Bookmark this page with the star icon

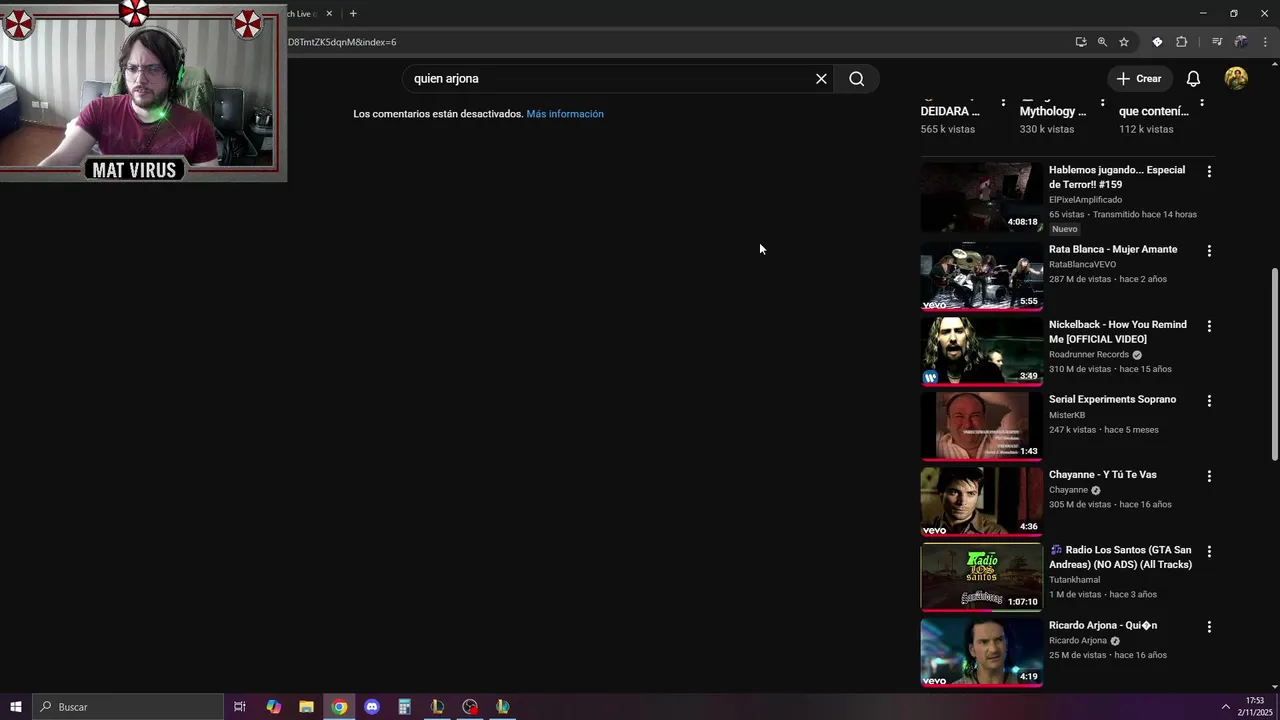(1124, 42)
